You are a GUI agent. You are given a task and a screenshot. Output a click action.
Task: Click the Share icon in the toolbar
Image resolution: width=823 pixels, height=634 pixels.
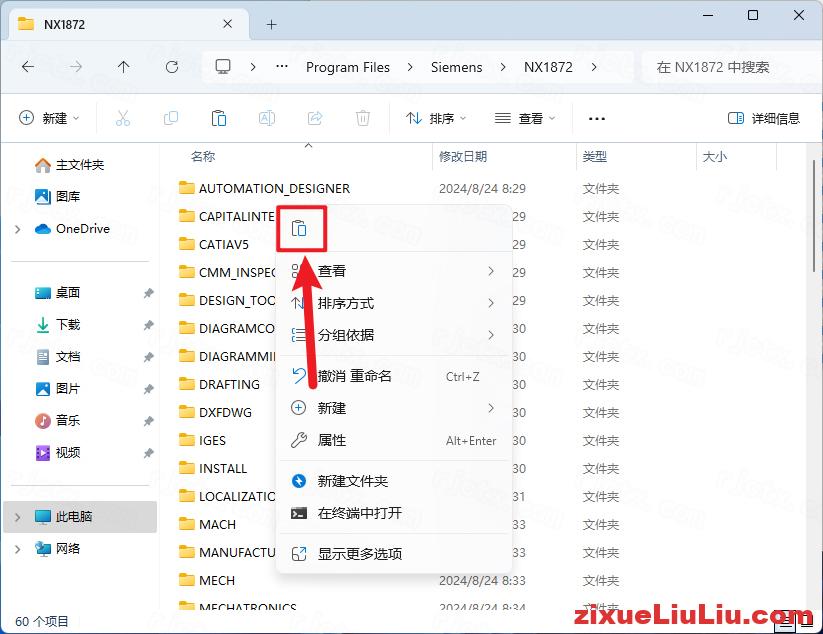click(315, 118)
